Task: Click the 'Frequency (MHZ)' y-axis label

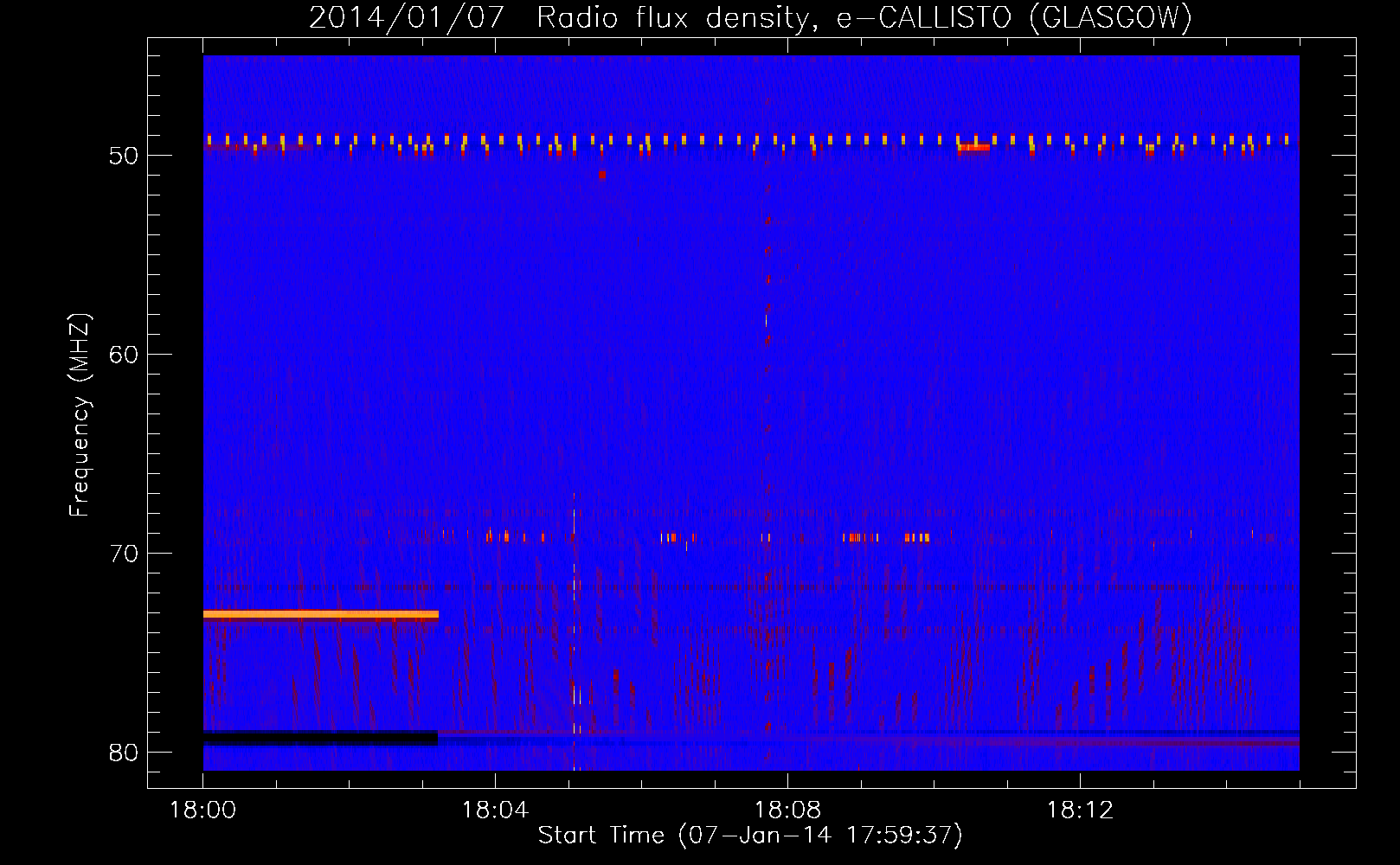Action: (x=80, y=415)
